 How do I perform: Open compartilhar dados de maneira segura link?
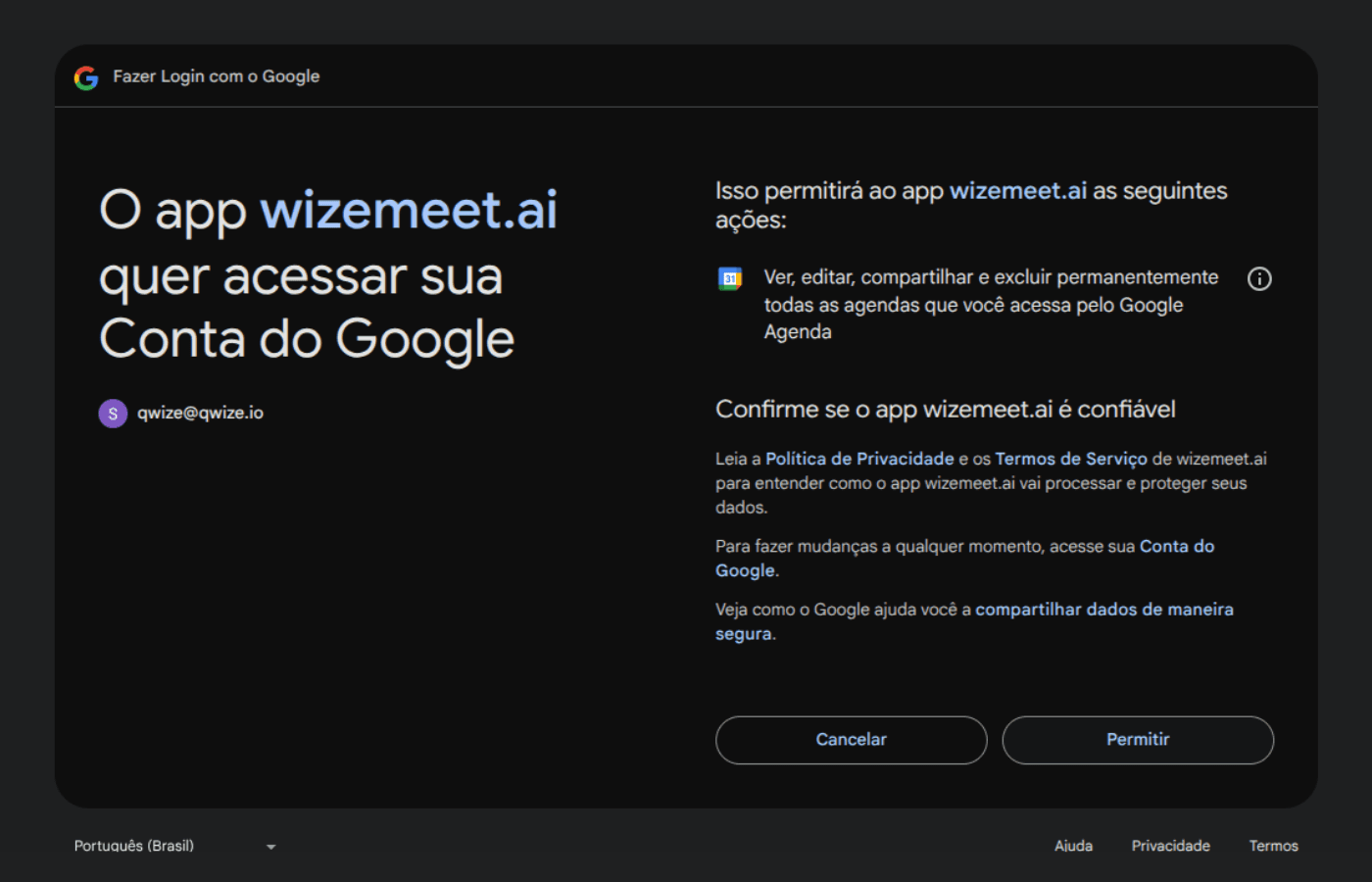(x=1103, y=610)
